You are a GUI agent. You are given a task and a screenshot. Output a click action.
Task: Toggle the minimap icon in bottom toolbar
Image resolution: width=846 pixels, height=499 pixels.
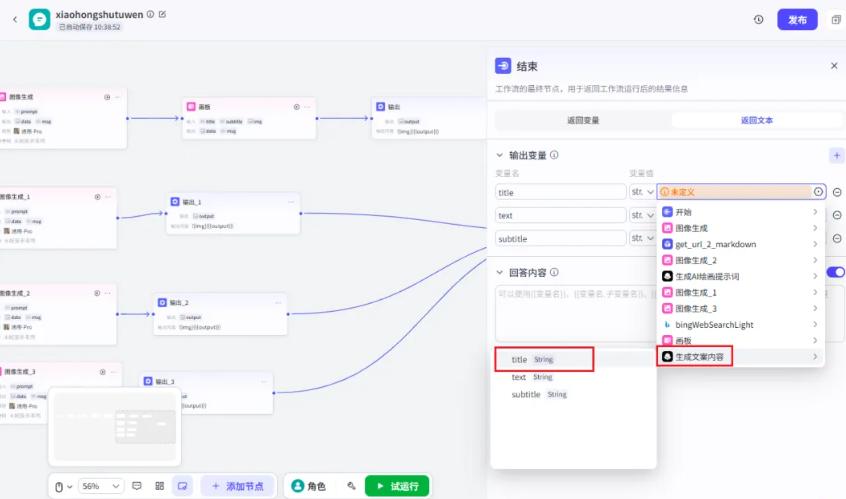coord(182,486)
